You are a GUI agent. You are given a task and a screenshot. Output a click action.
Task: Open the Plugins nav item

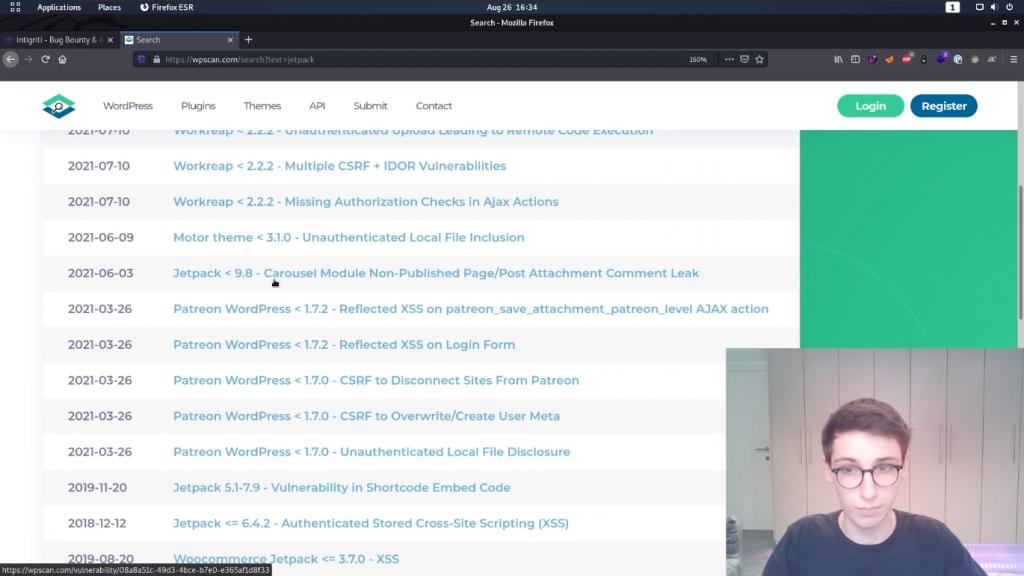(198, 106)
